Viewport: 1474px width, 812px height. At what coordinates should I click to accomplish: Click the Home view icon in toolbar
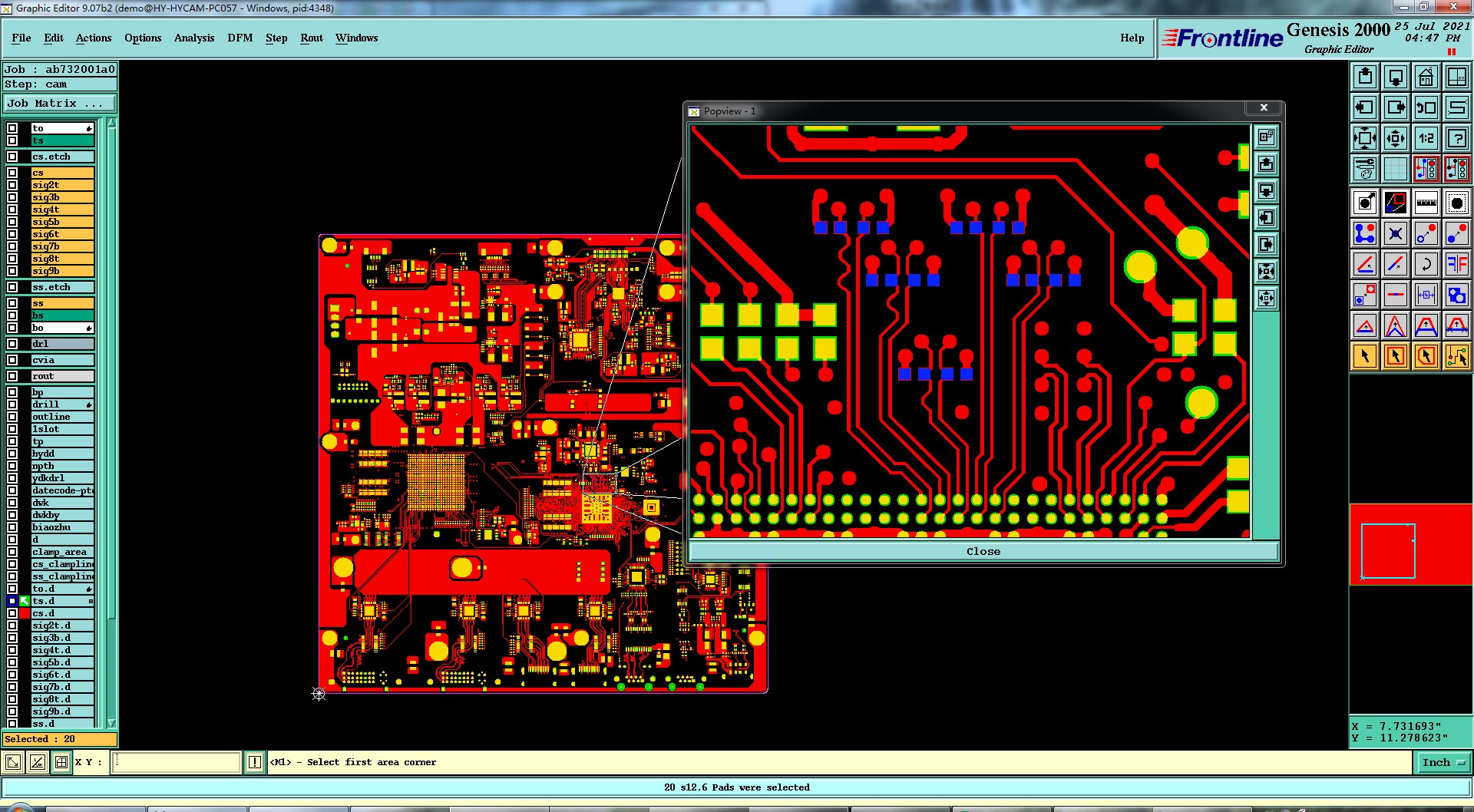tap(1426, 77)
